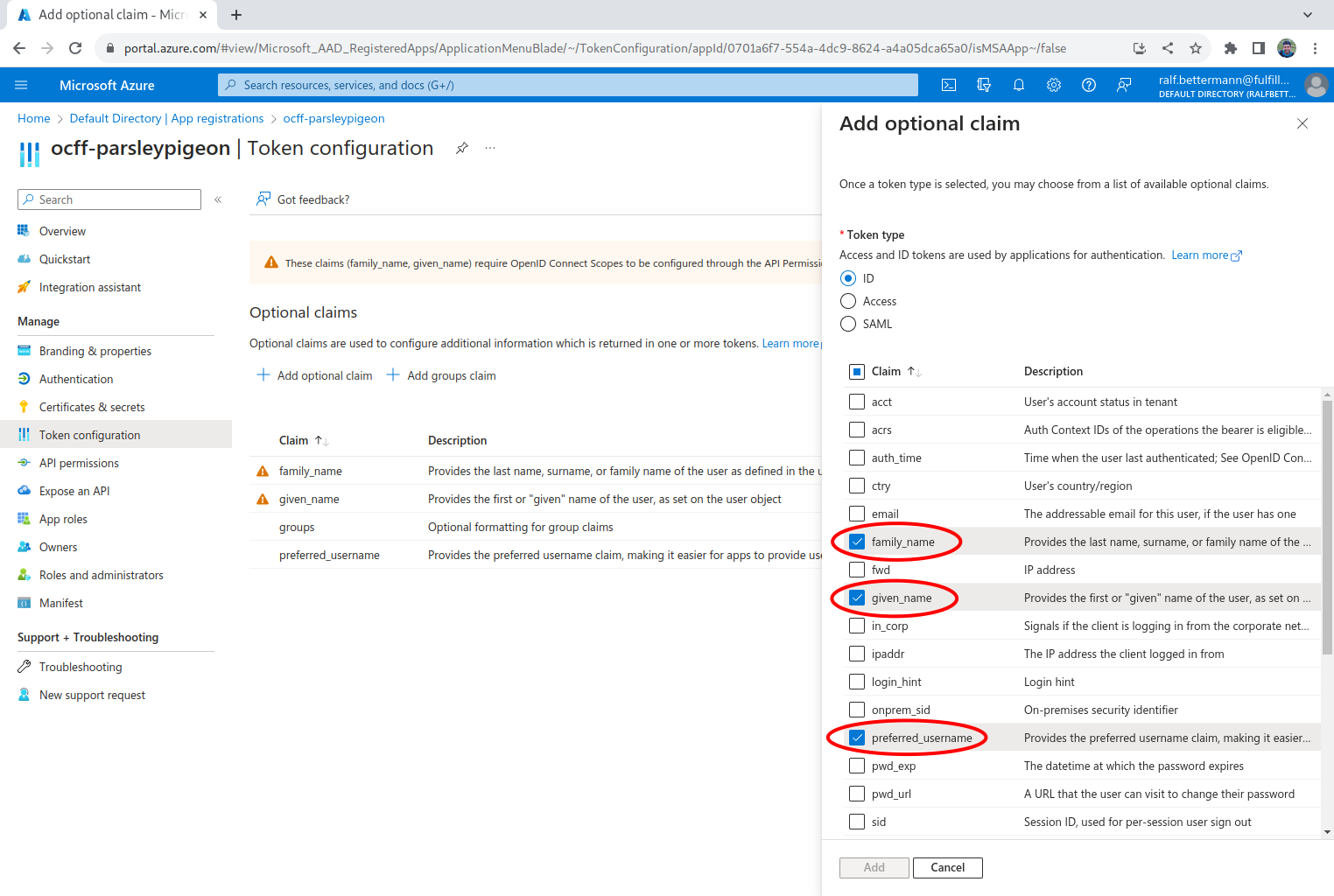Click the help question mark icon
The width and height of the screenshot is (1334, 896).
pyautogui.click(x=1089, y=85)
